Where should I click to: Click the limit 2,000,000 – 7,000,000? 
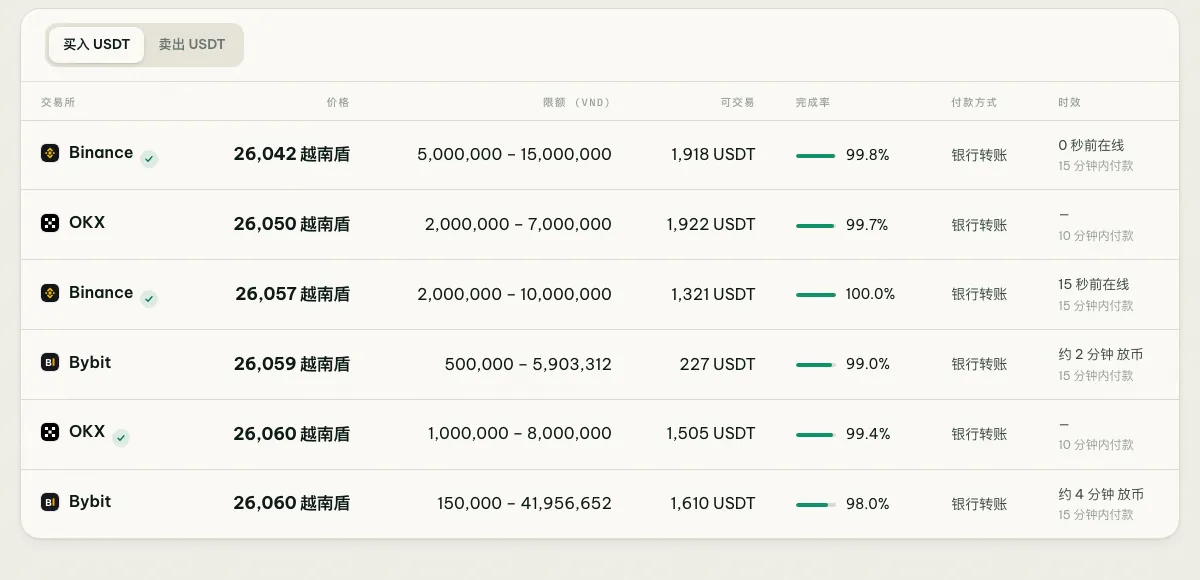pos(518,224)
